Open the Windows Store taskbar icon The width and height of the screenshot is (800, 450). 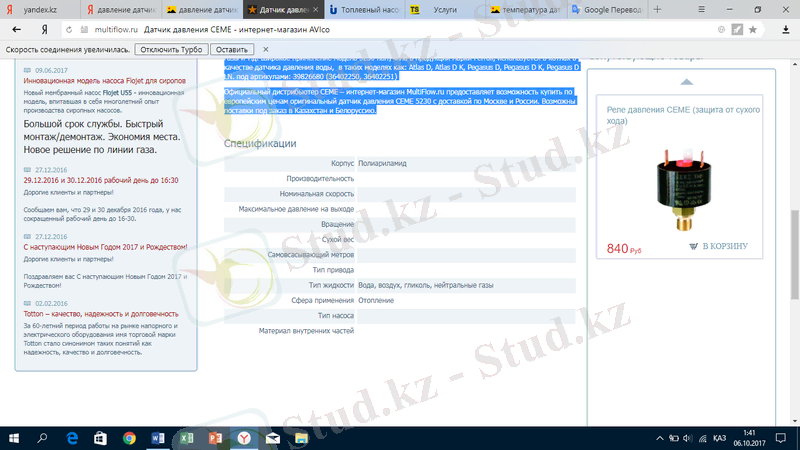[101, 438]
